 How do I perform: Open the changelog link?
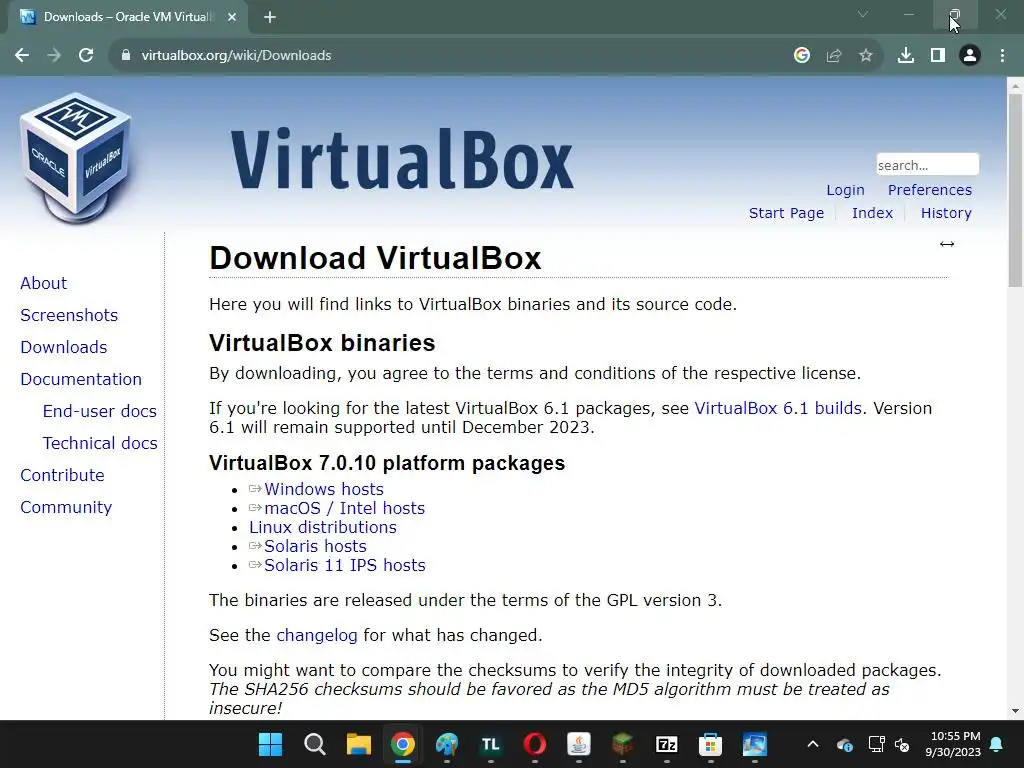coord(317,635)
